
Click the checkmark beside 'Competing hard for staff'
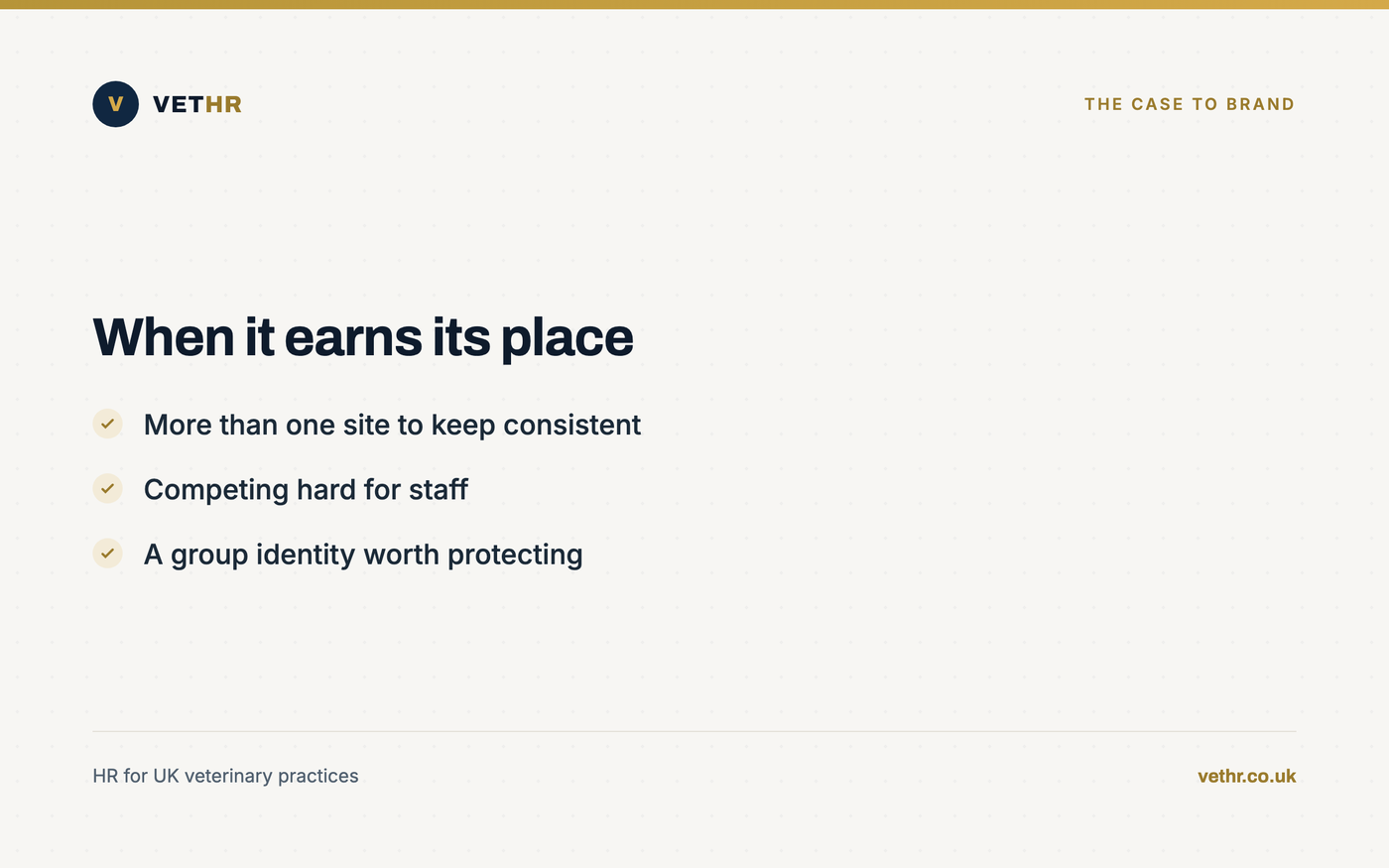pyautogui.click(x=107, y=488)
